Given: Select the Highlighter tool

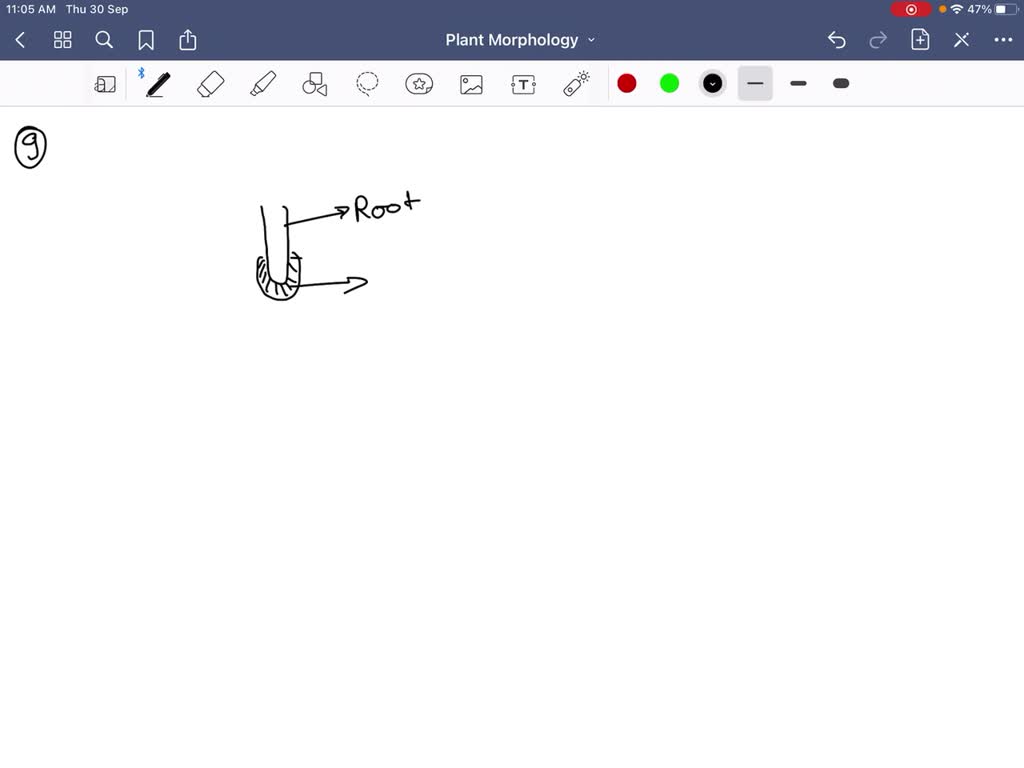Looking at the screenshot, I should coord(263,84).
